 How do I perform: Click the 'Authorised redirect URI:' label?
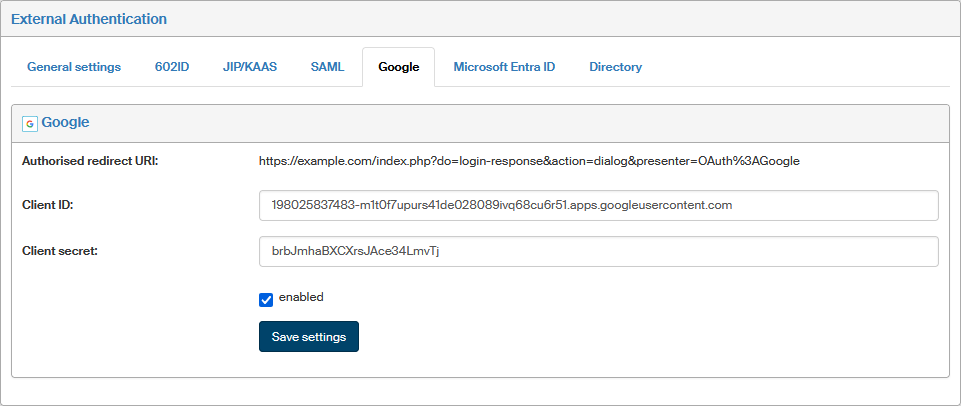click(x=90, y=160)
